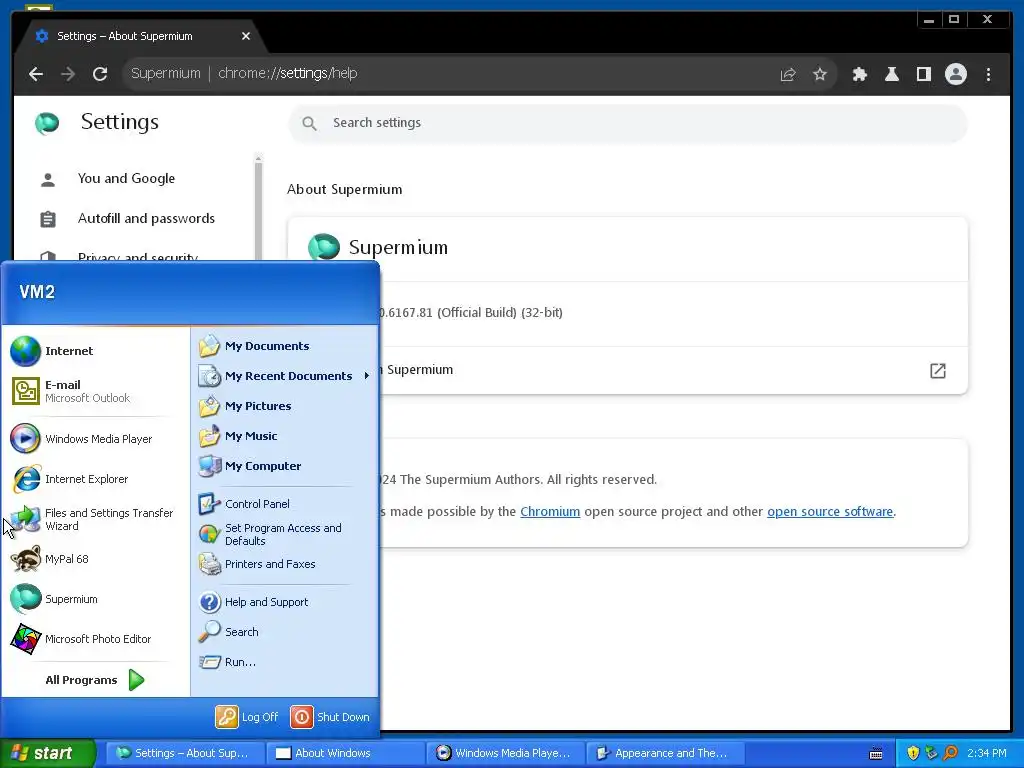Image resolution: width=1024 pixels, height=768 pixels.
Task: Open the browser three-dot menu
Action: [988, 74]
